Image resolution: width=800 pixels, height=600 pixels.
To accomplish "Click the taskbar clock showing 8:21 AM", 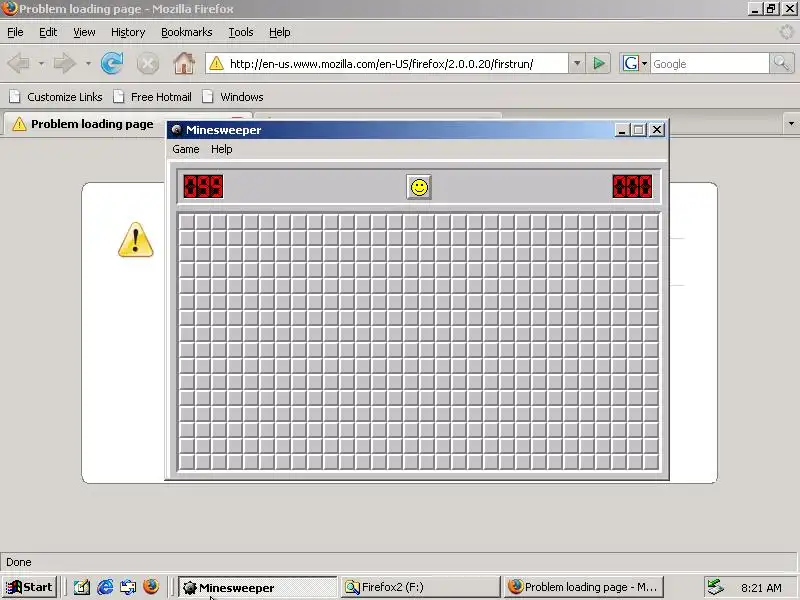I will coord(761,588).
